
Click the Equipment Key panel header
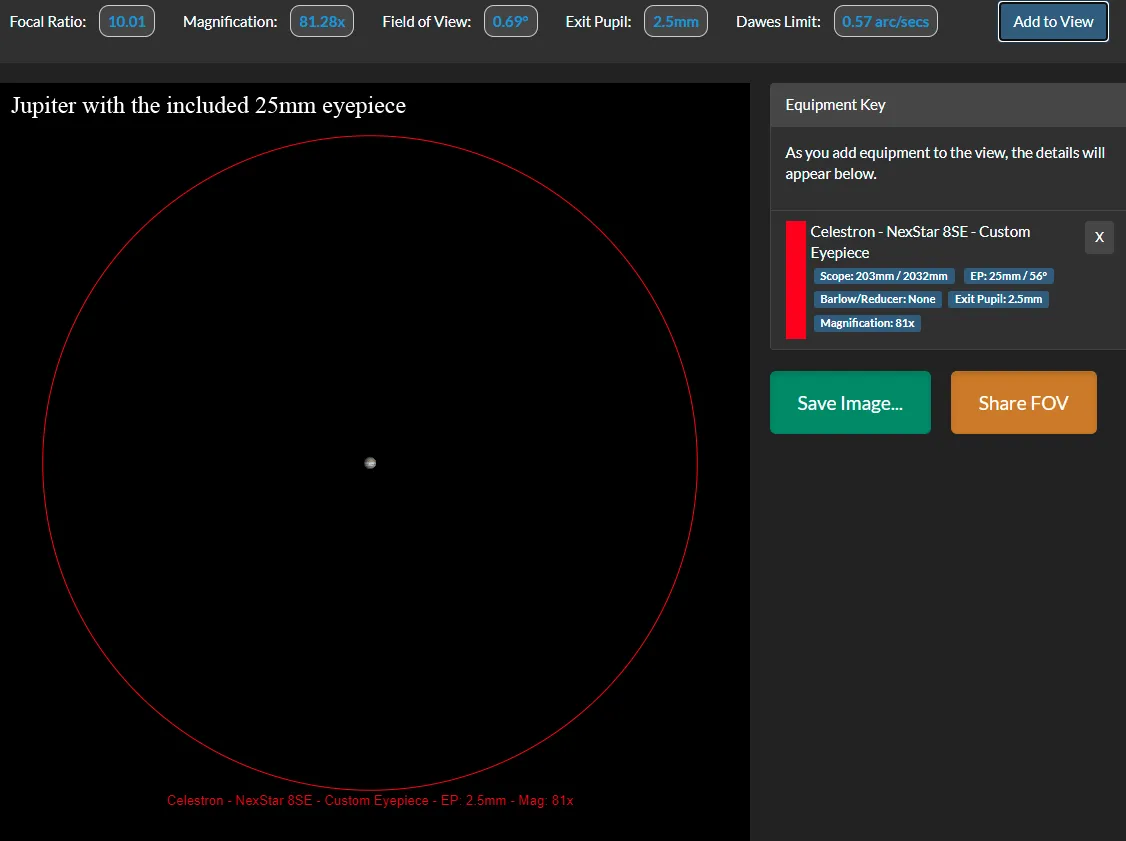pyautogui.click(x=948, y=105)
